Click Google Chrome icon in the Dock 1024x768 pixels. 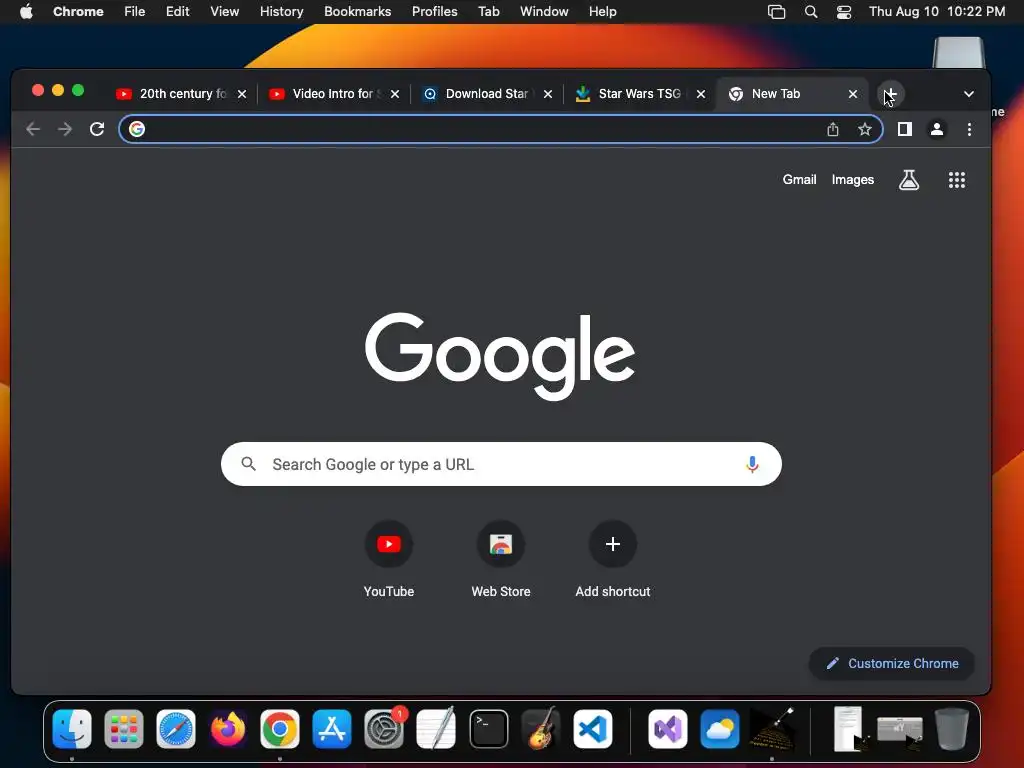[280, 729]
